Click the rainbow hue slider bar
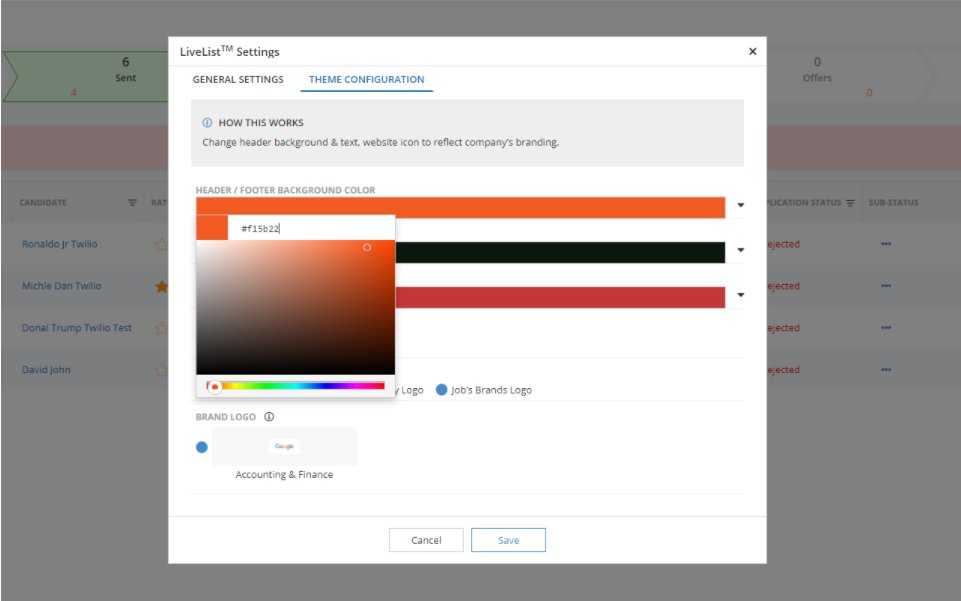 coord(295,386)
